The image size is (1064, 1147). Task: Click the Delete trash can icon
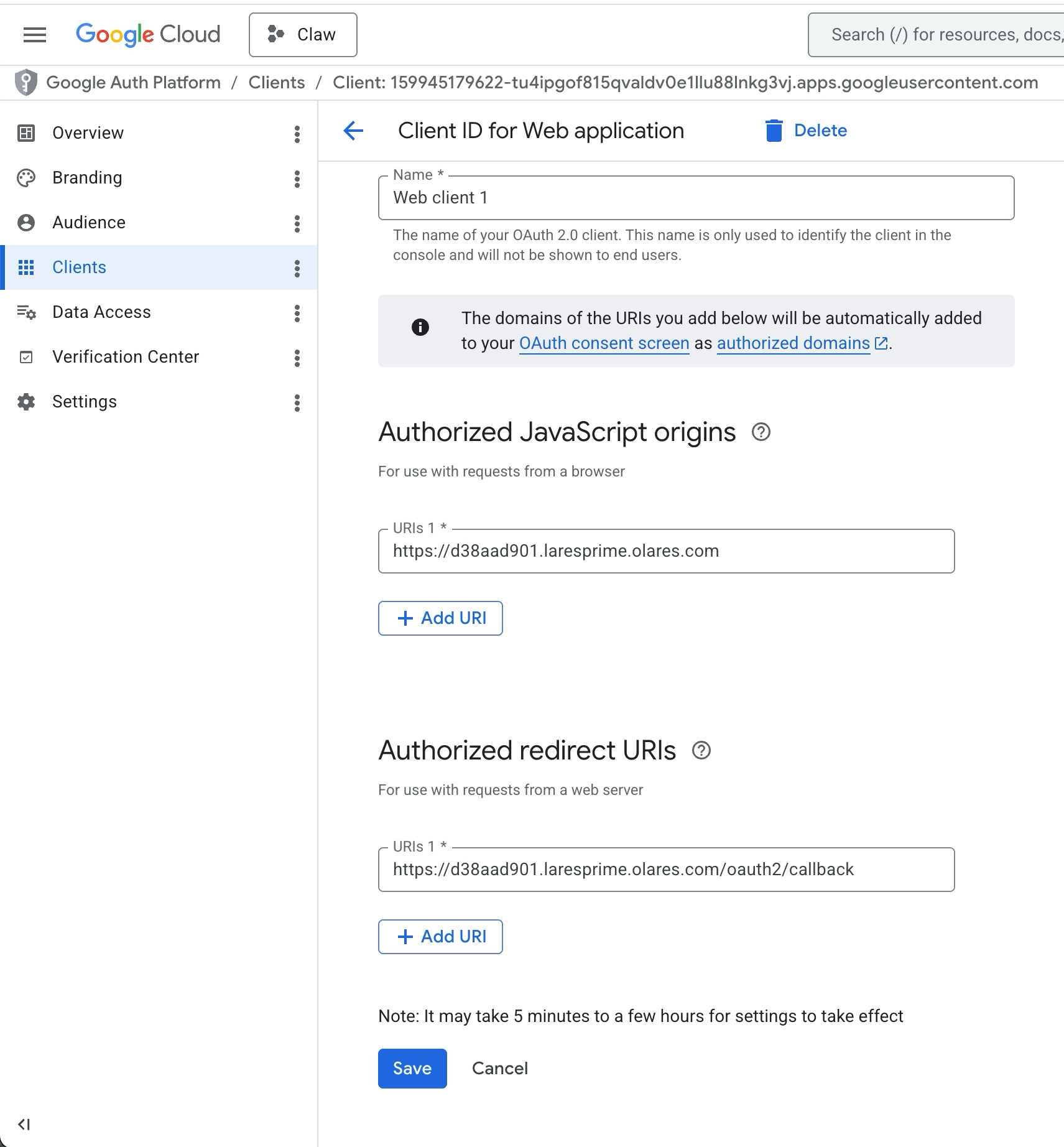774,131
